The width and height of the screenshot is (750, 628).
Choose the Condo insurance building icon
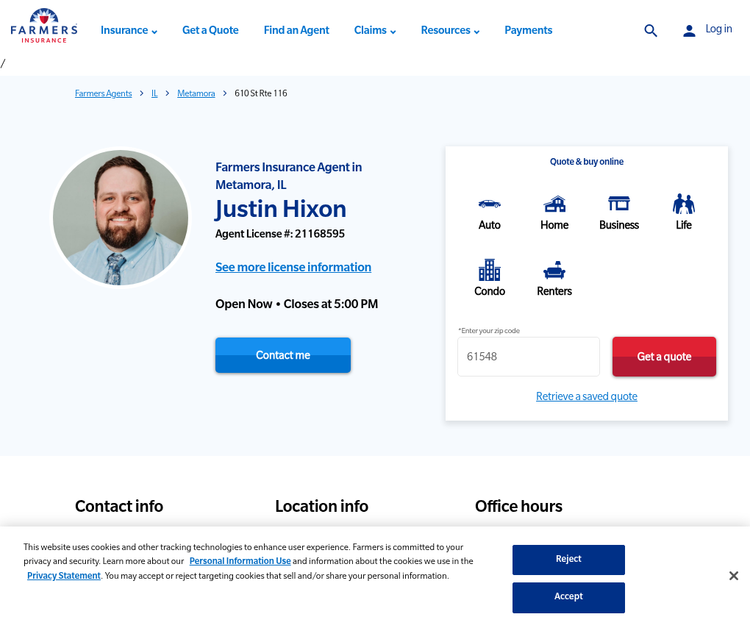[489, 270]
